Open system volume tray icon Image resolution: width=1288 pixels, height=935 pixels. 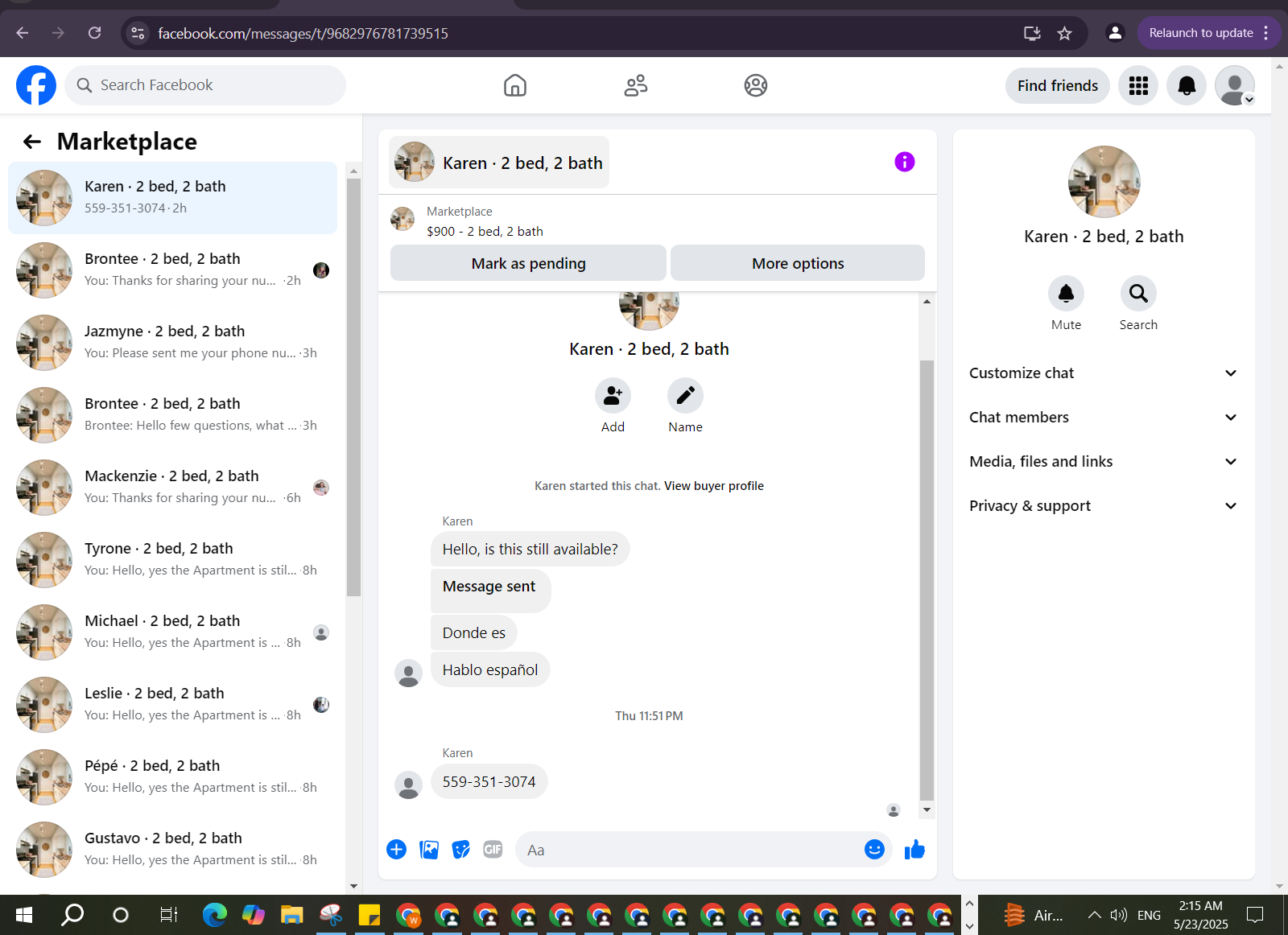pyautogui.click(x=1118, y=915)
